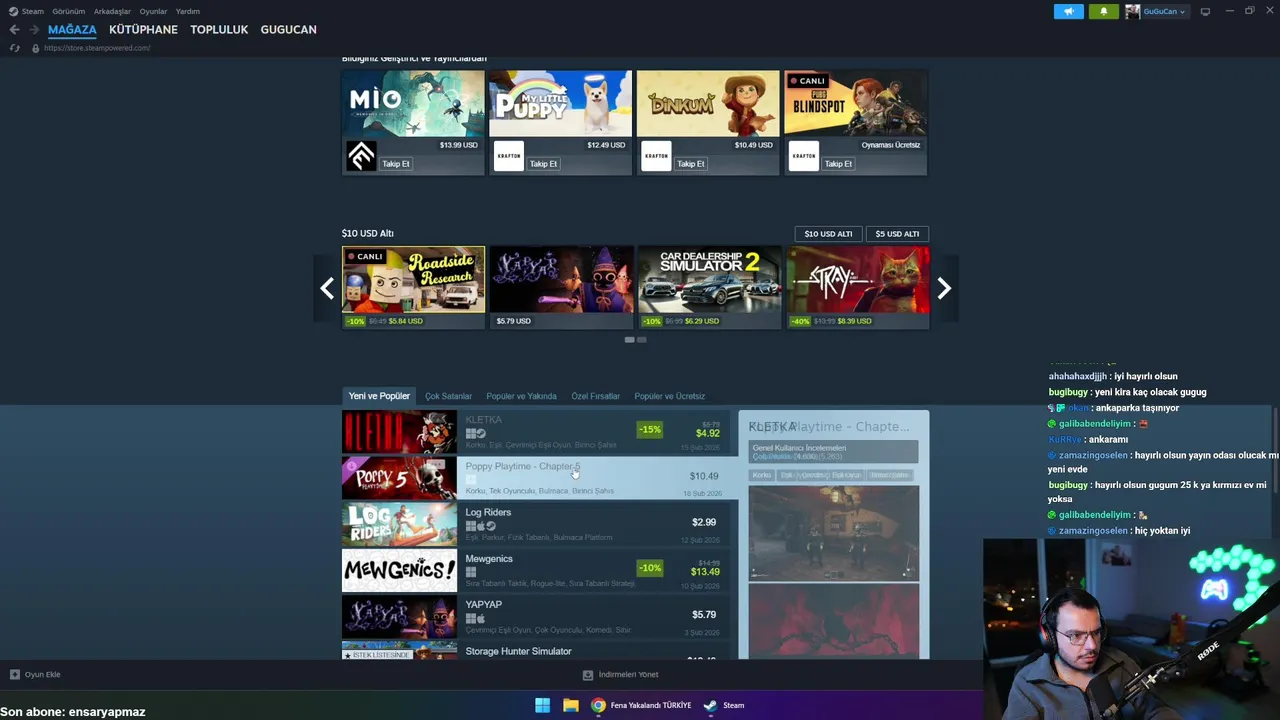Open KLETKA in the game list

535,432
